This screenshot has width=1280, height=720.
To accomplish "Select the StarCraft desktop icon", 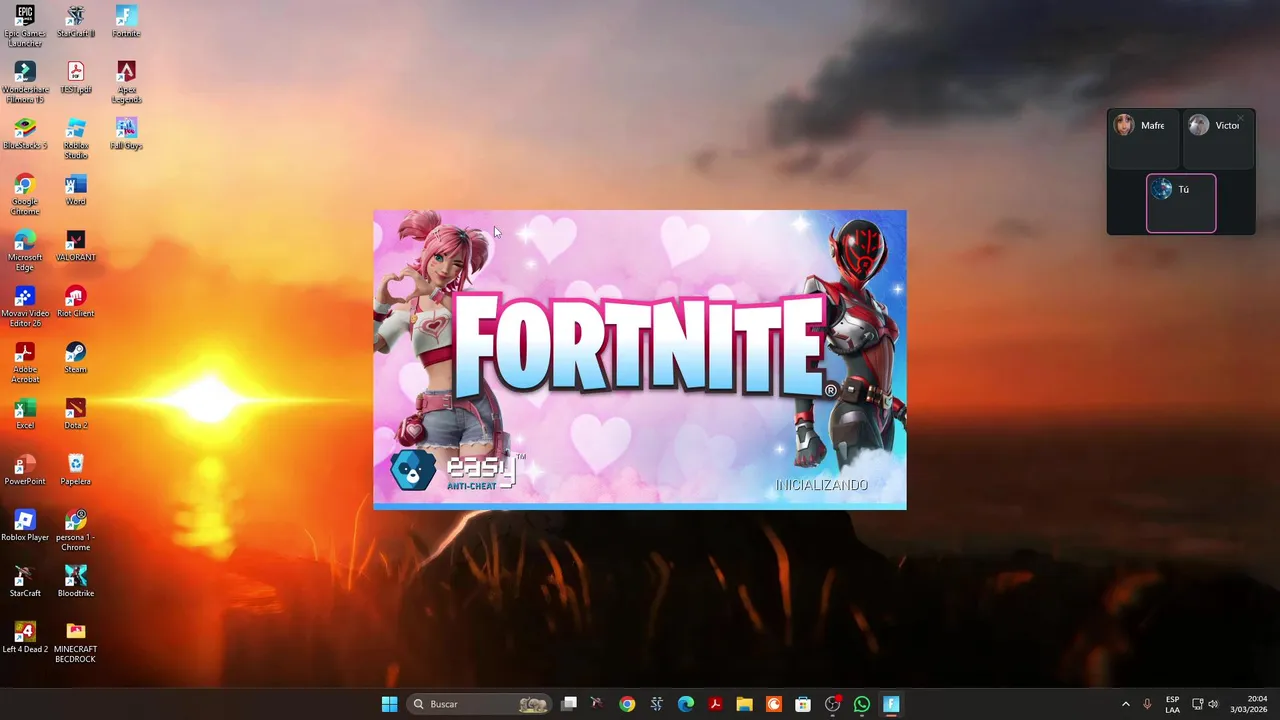I will 25,582.
